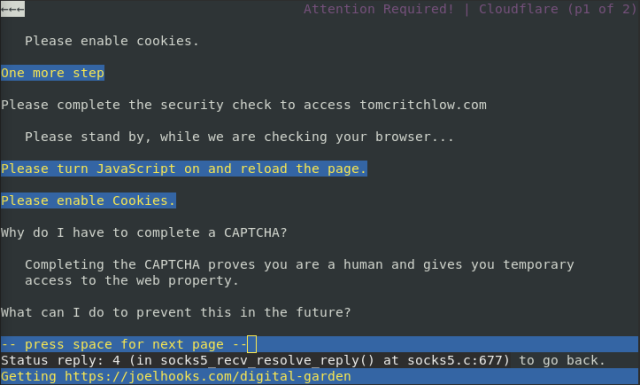Click the highlighted 'Please enable Cookies.' line
Viewport: 640px width, 385px height.
point(88,200)
